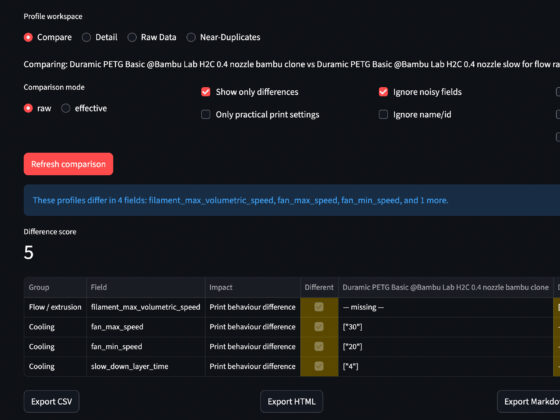Click the bambu clone profile column header

(445, 287)
